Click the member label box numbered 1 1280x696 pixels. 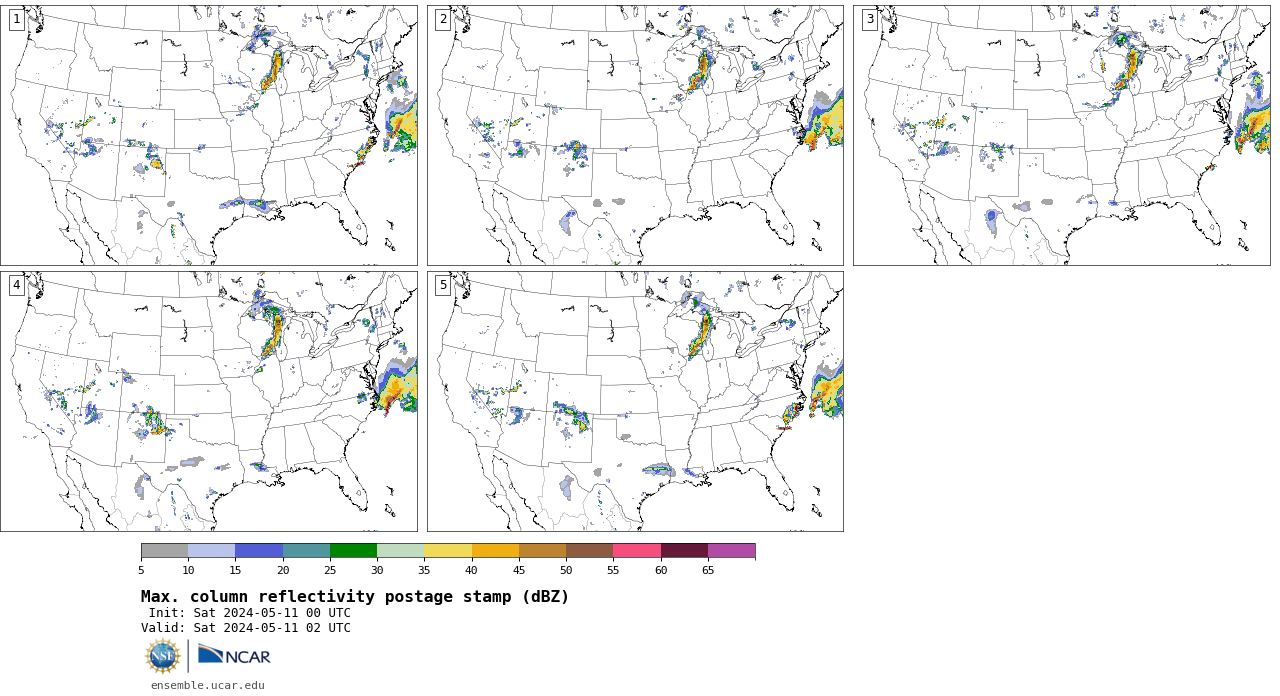coord(16,19)
